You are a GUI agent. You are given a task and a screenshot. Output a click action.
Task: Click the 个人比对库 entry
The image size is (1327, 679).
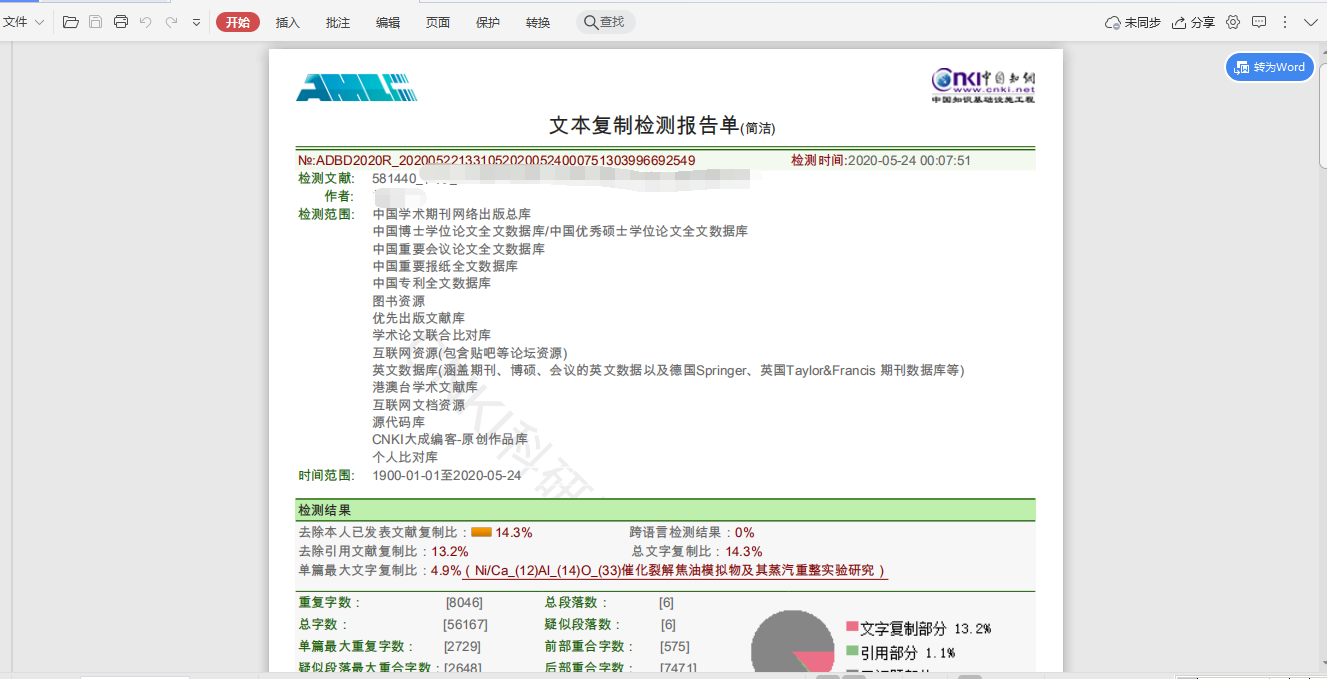point(405,457)
